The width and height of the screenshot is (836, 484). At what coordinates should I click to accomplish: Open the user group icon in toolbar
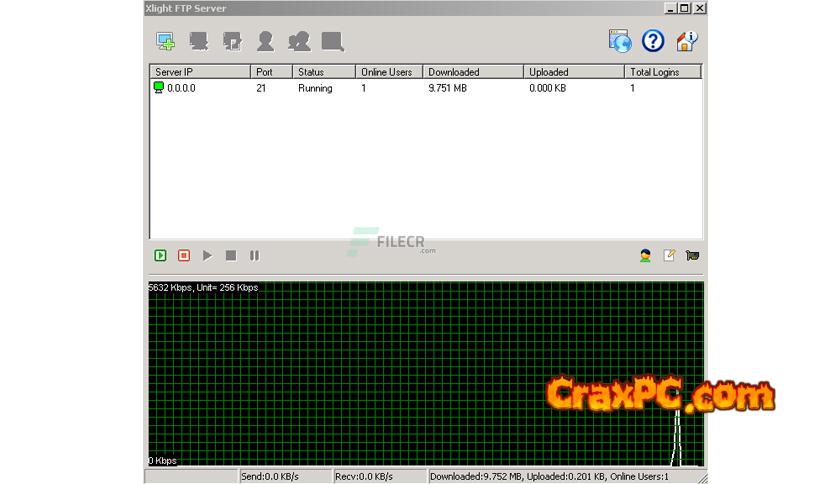[x=298, y=41]
